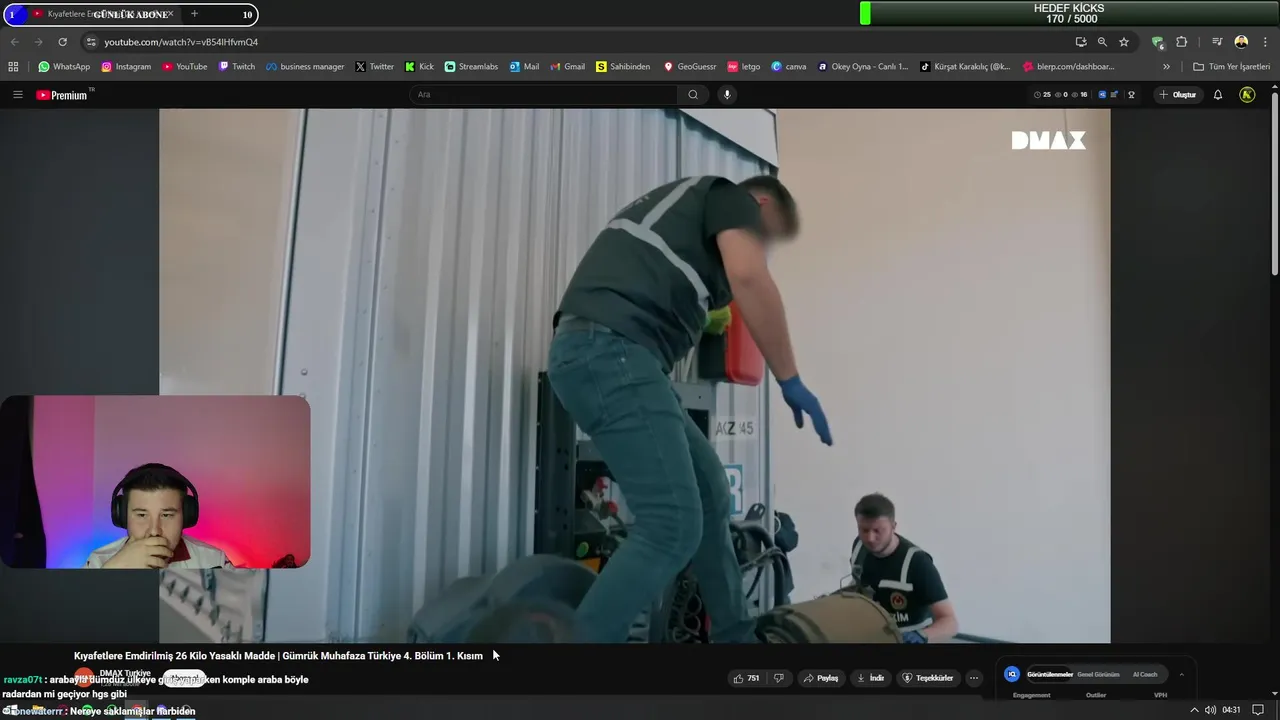Image resolution: width=1280 pixels, height=720 pixels.
Task: Open the canva bookmark
Action: [789, 67]
